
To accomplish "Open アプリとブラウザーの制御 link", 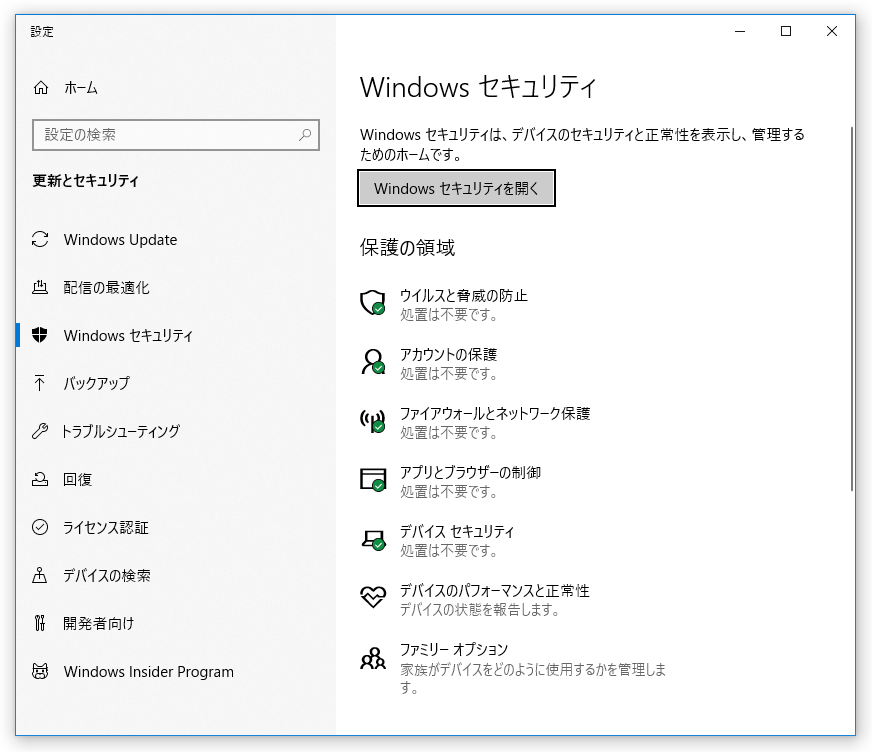I will click(470, 472).
